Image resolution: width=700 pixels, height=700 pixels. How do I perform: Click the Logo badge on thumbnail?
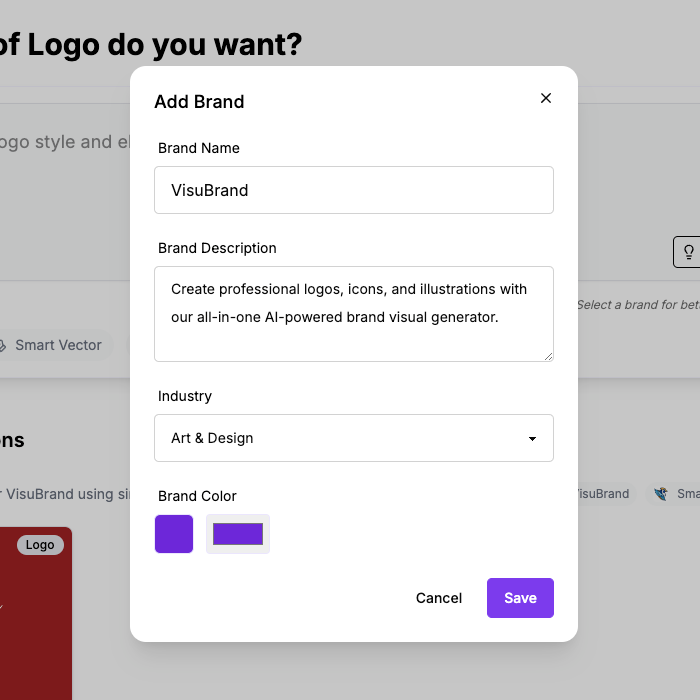40,545
